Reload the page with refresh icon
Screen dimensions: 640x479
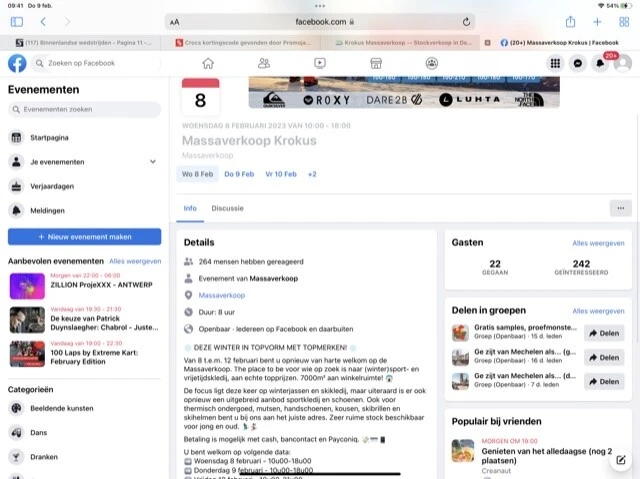[x=466, y=22]
